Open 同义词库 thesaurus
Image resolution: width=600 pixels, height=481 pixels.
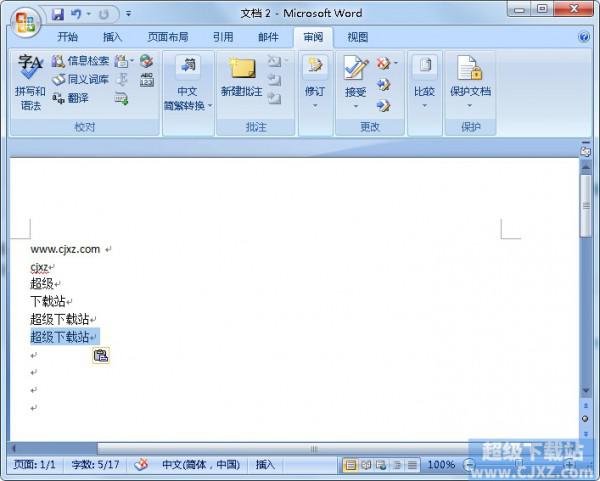coord(80,79)
